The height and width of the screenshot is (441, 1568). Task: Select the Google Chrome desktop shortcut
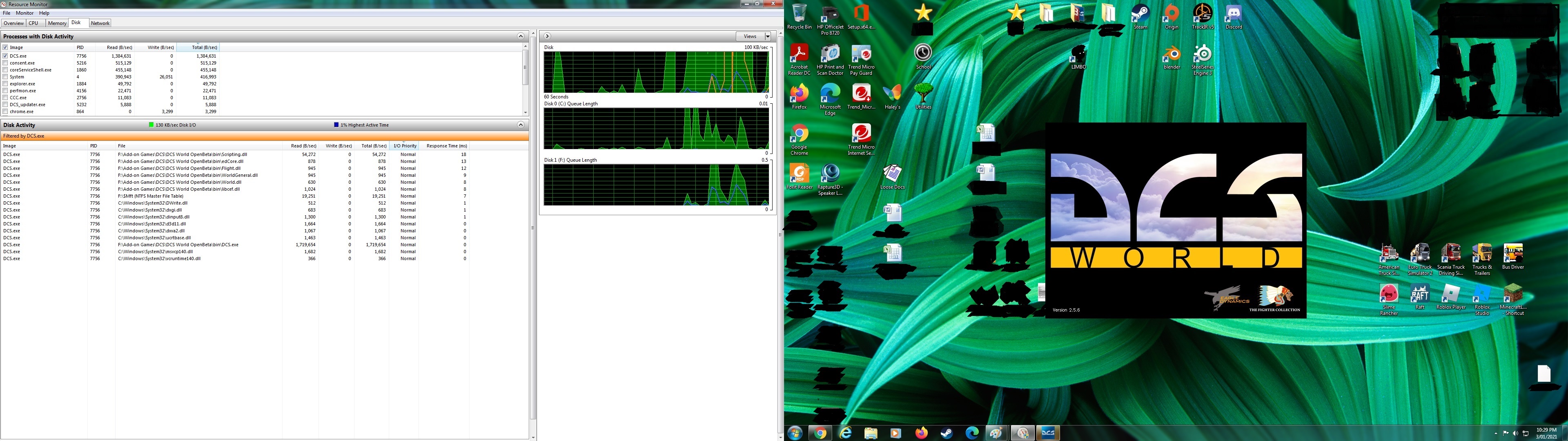(799, 140)
